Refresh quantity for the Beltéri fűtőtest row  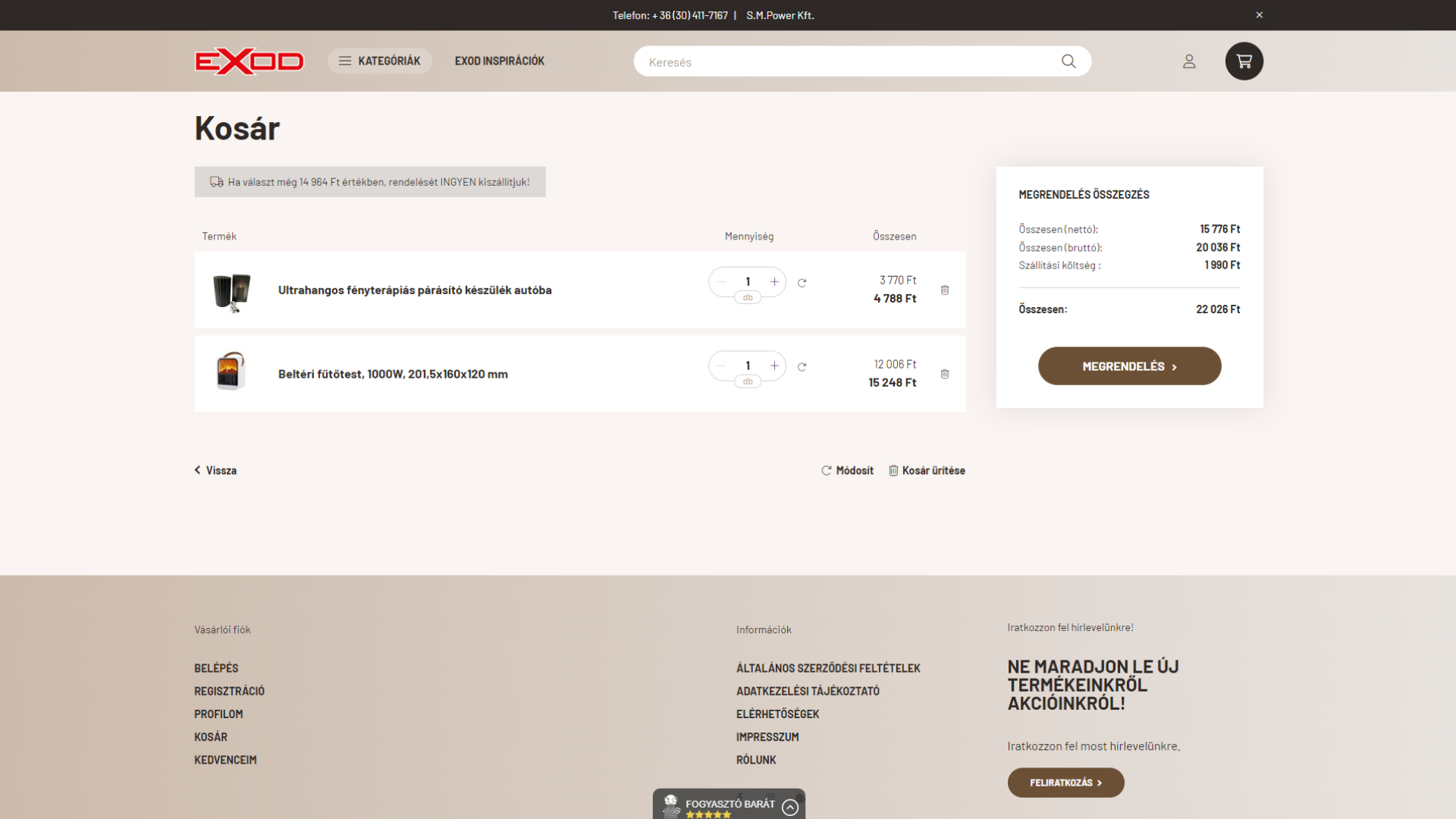(x=802, y=367)
